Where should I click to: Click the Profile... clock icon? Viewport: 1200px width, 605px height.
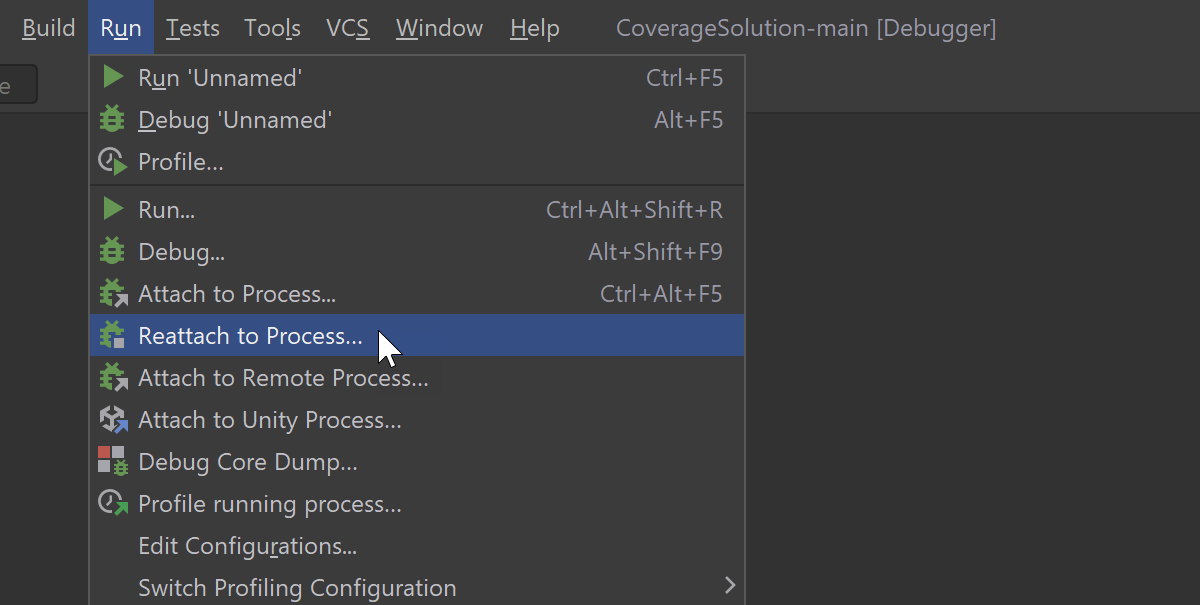point(112,162)
